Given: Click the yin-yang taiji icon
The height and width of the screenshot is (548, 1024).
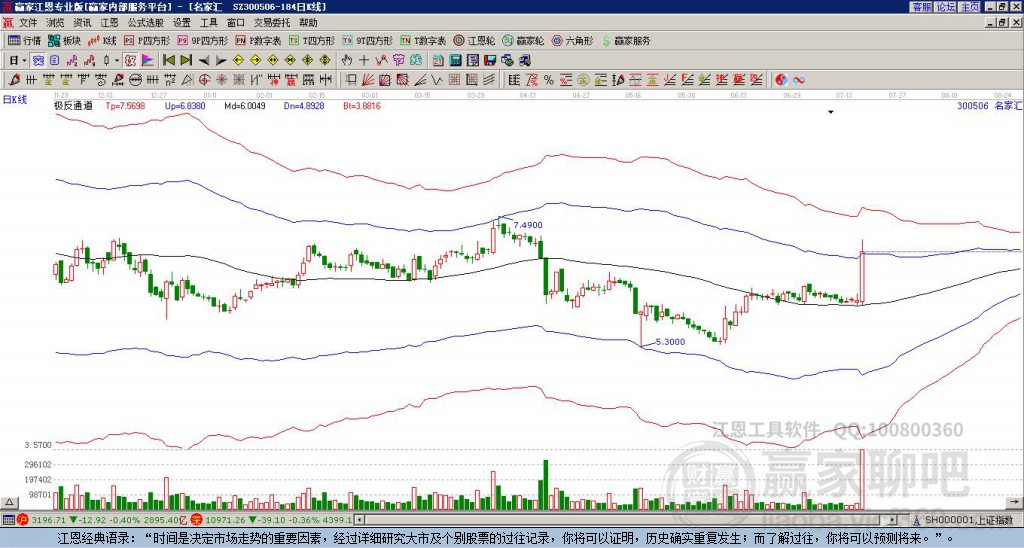Looking at the screenshot, I should [781, 80].
